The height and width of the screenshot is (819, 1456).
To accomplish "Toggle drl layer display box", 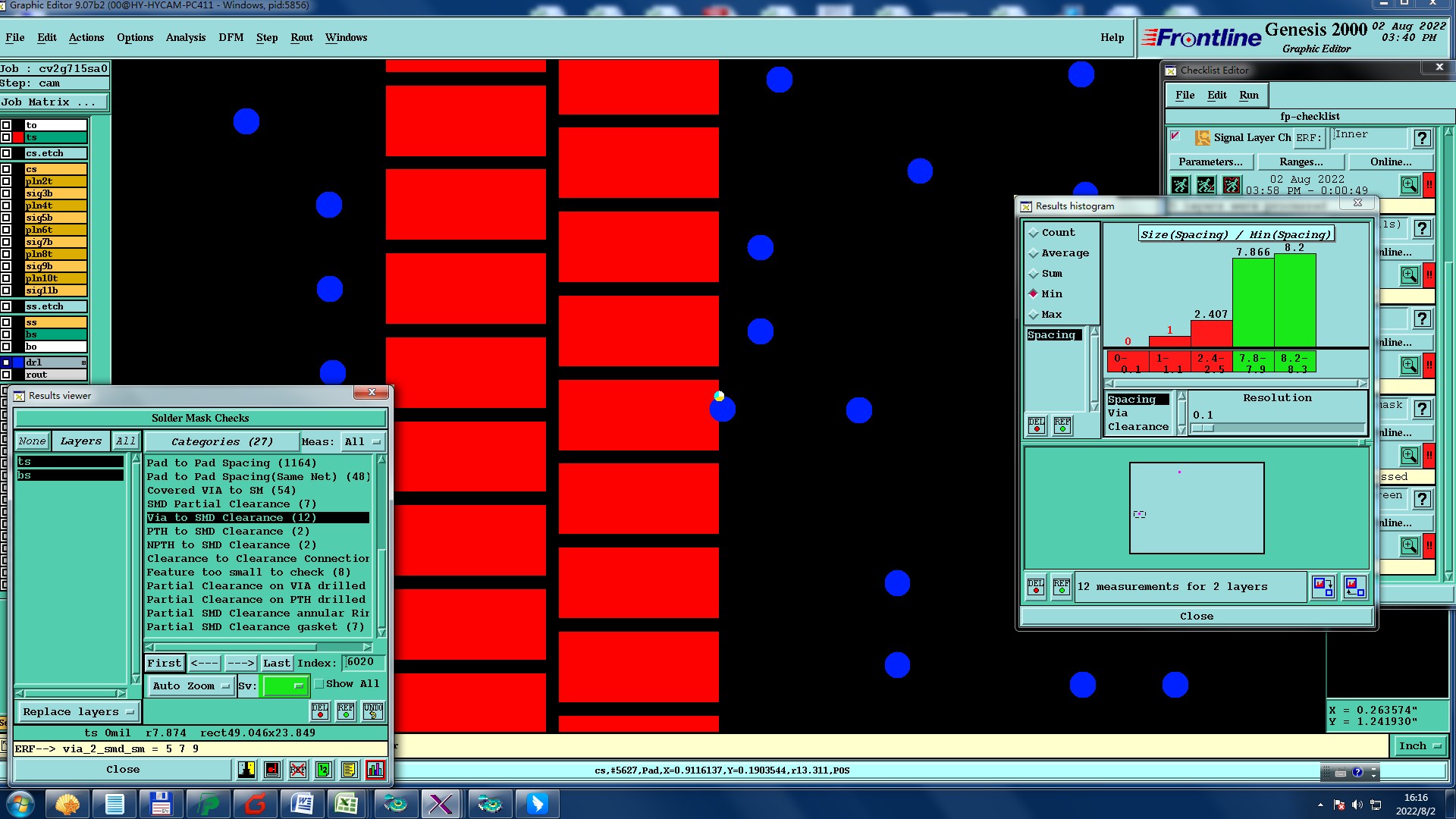I will tap(6, 362).
